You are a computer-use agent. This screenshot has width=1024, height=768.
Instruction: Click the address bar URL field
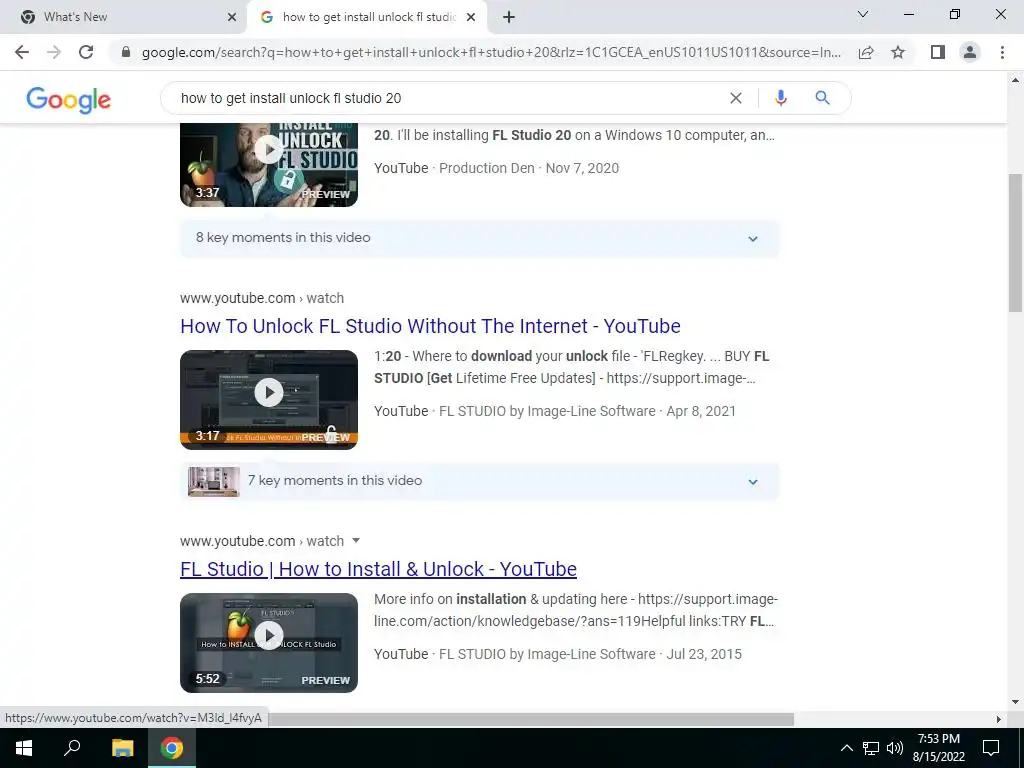(491, 52)
